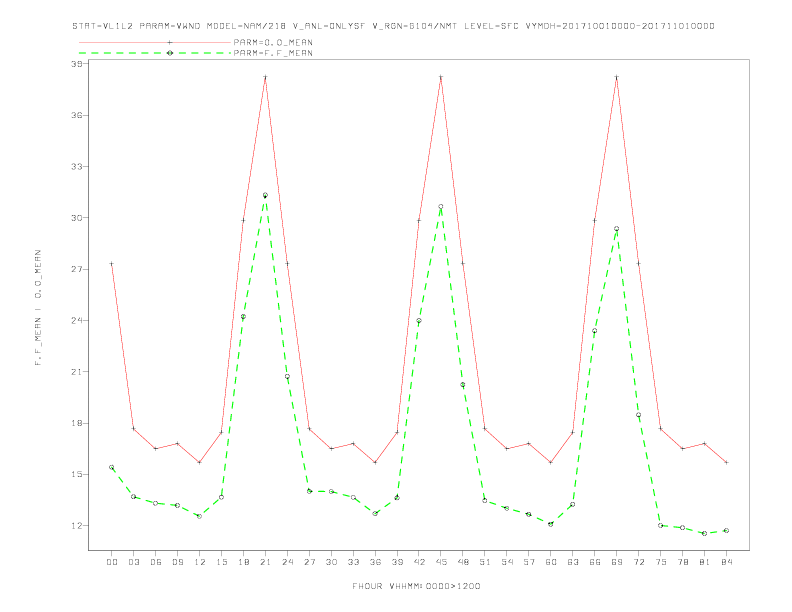Click the x-axis forecast hour label 36
The width and height of the screenshot is (792, 612).
375,562
